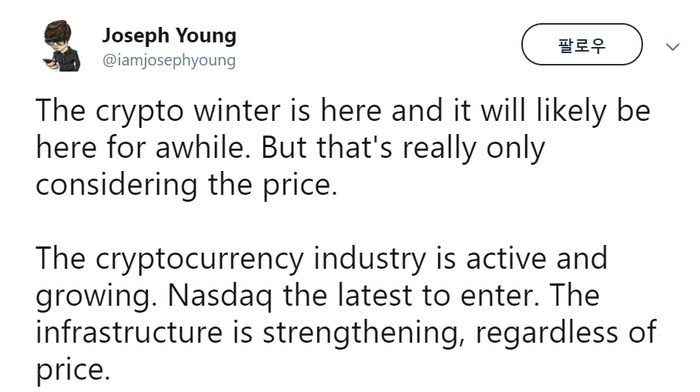700x392 pixels.
Task: Click the word 'strengthening,' in the tweet
Action: point(364,333)
